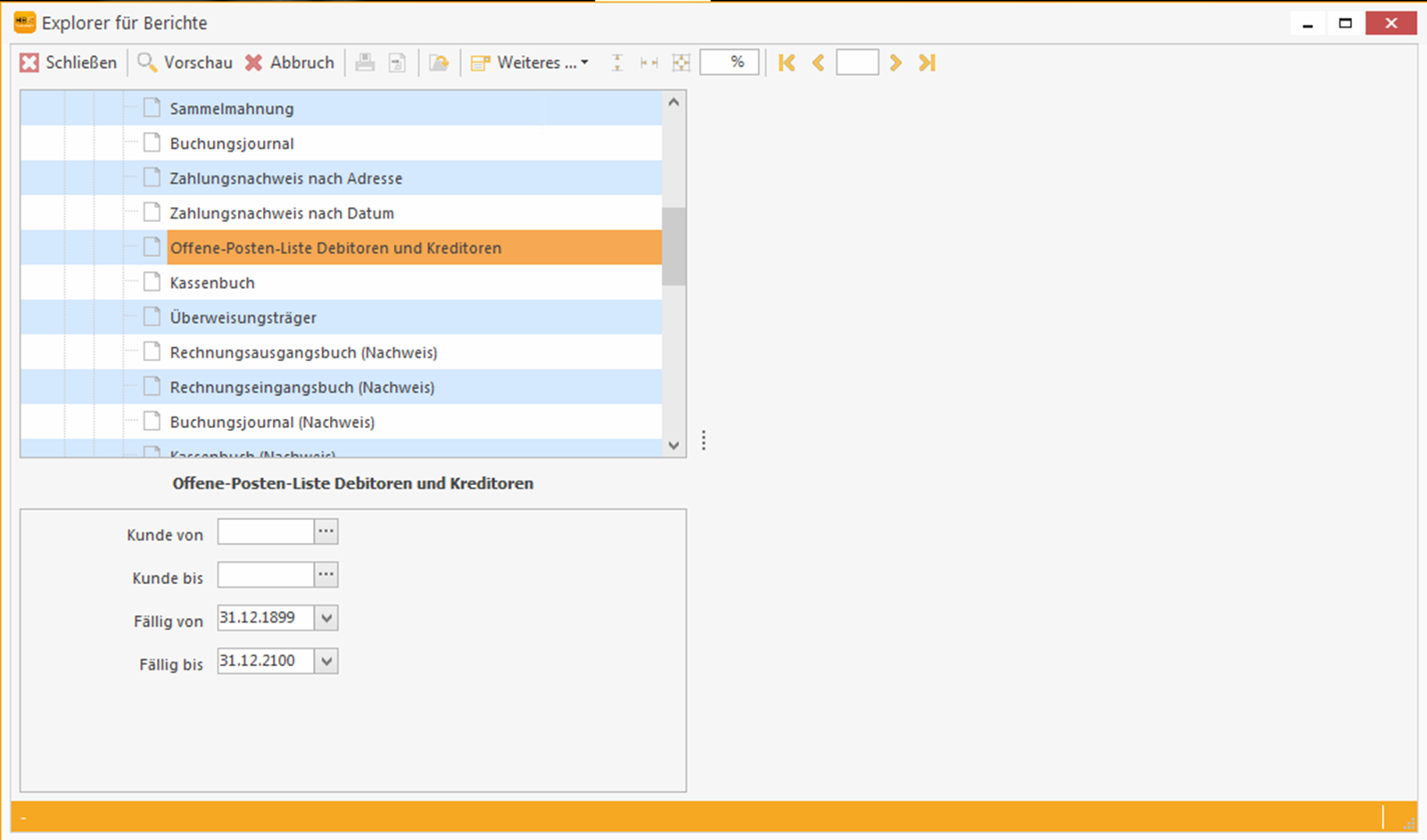The height and width of the screenshot is (840, 1427).
Task: Click the zoom percent input field
Action: click(x=729, y=62)
